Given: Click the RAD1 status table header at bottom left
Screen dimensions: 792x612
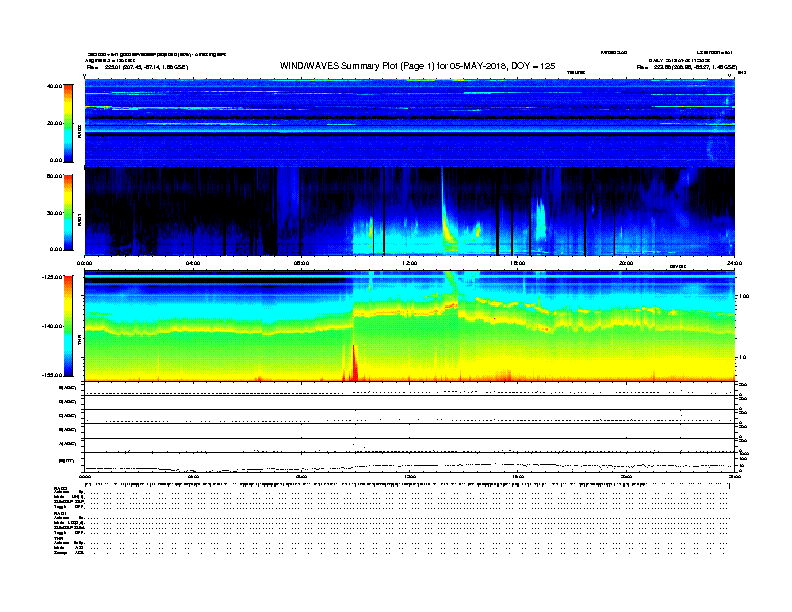Looking at the screenshot, I should pos(61,514).
